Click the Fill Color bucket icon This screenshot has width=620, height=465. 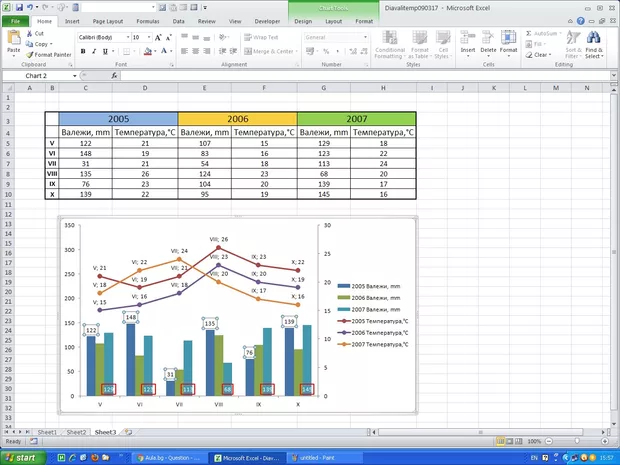click(147, 51)
